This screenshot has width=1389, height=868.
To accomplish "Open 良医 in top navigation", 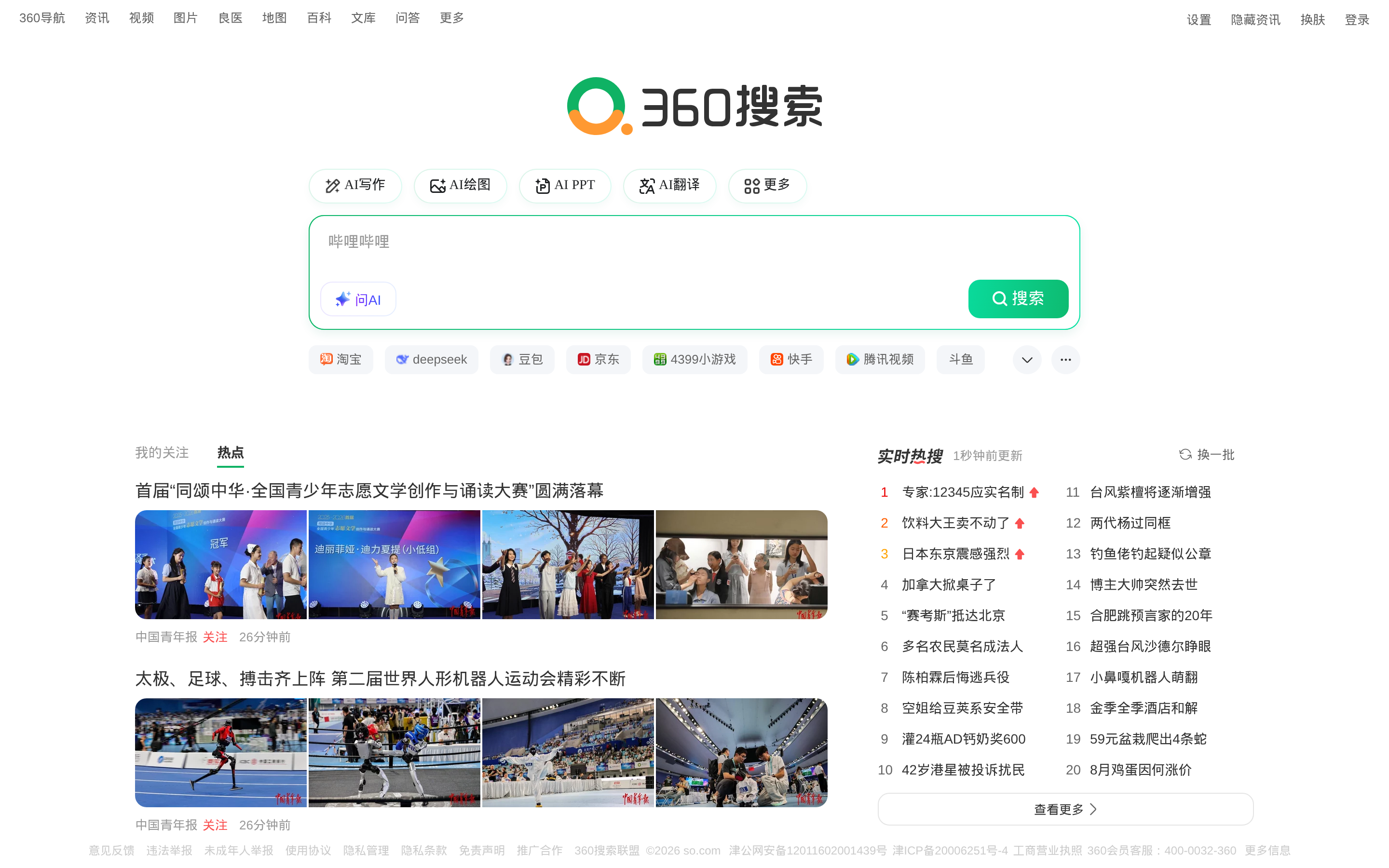I will [230, 18].
